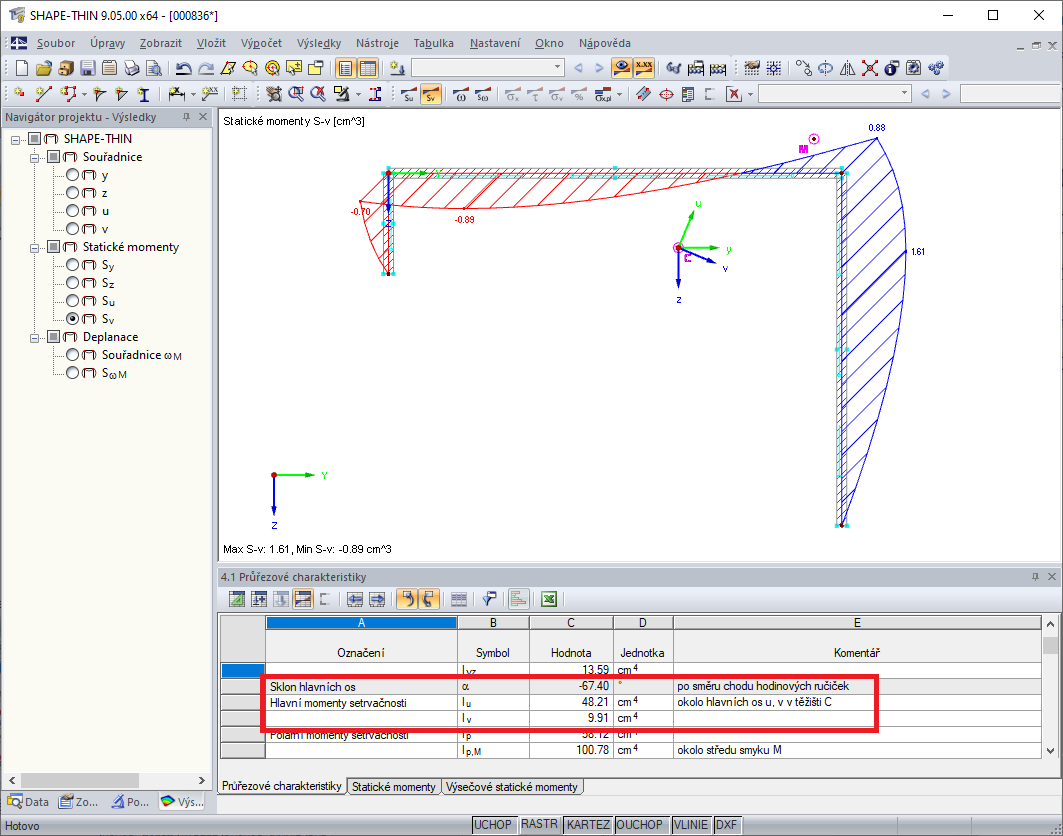Select the line element drawing tool

pyautogui.click(x=43, y=94)
